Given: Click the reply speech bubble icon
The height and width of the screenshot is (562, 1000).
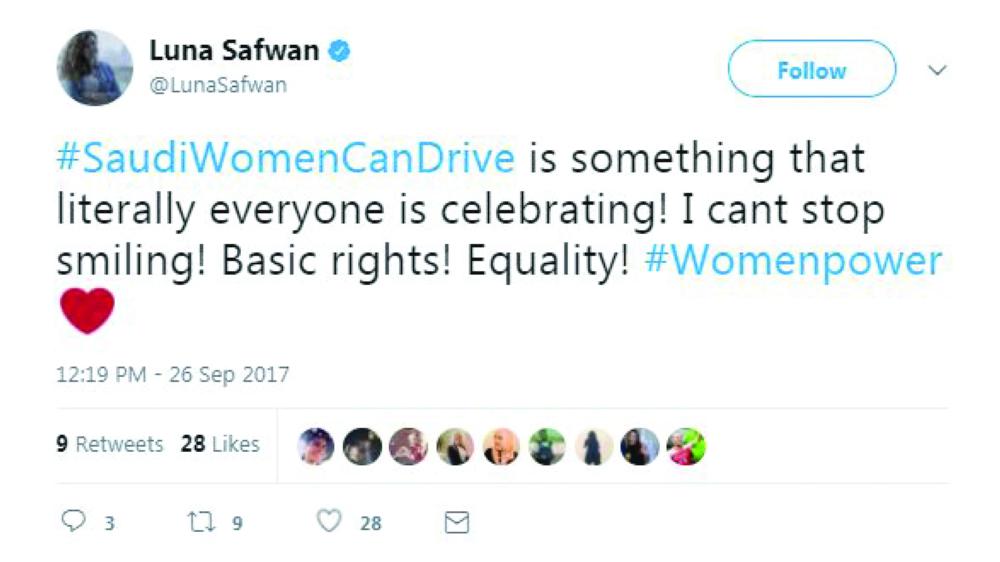Looking at the screenshot, I should pos(72,521).
